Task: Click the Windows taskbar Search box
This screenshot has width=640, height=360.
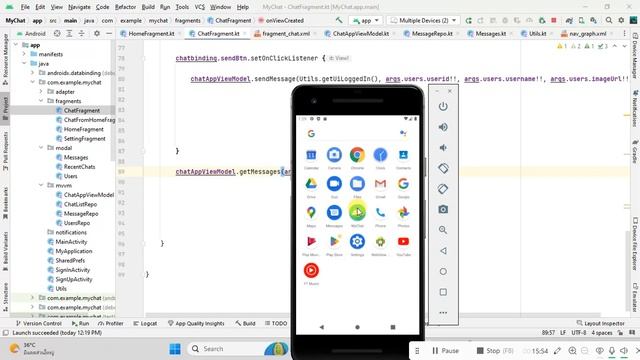Action: click(x=237, y=349)
